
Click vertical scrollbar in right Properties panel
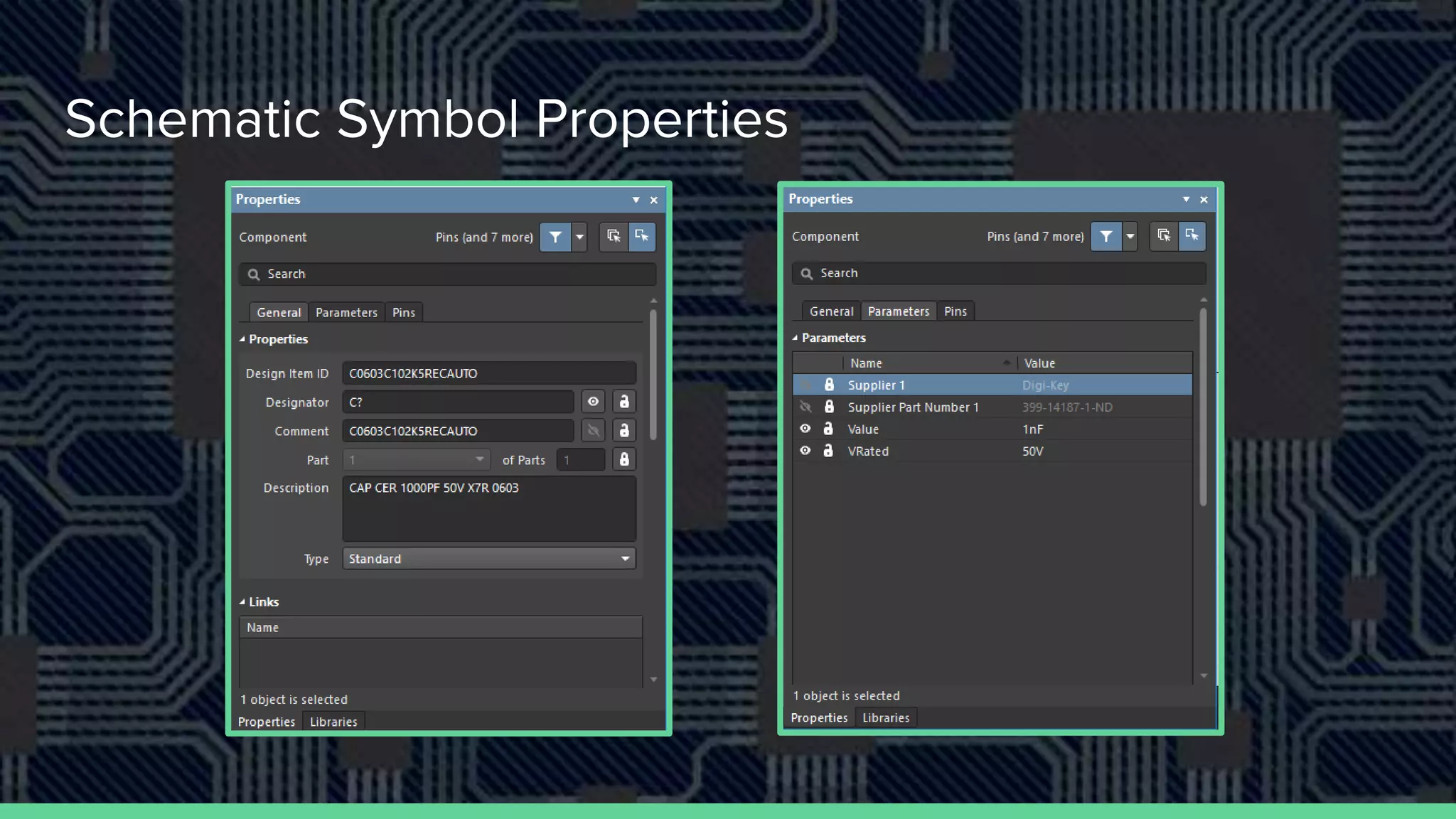(1203, 406)
